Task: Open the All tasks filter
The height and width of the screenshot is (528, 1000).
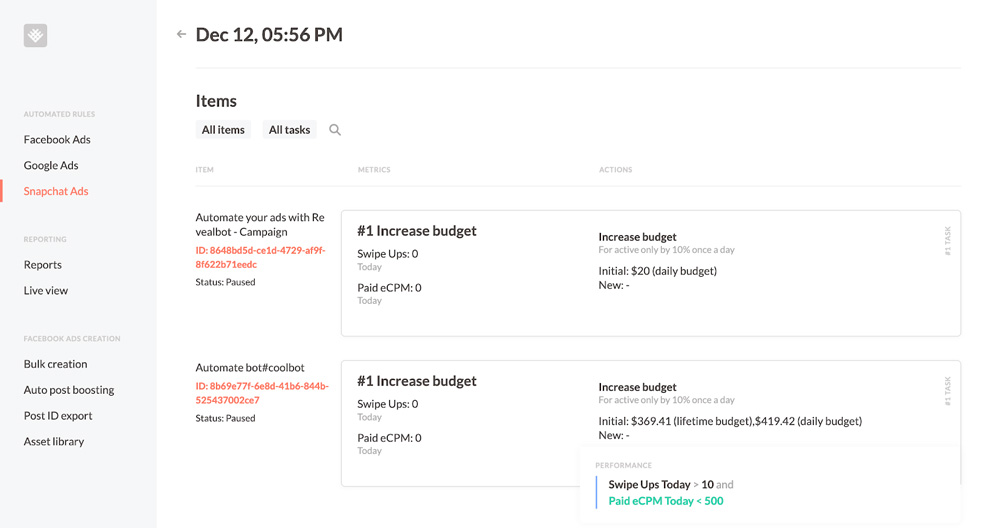Action: pos(289,130)
